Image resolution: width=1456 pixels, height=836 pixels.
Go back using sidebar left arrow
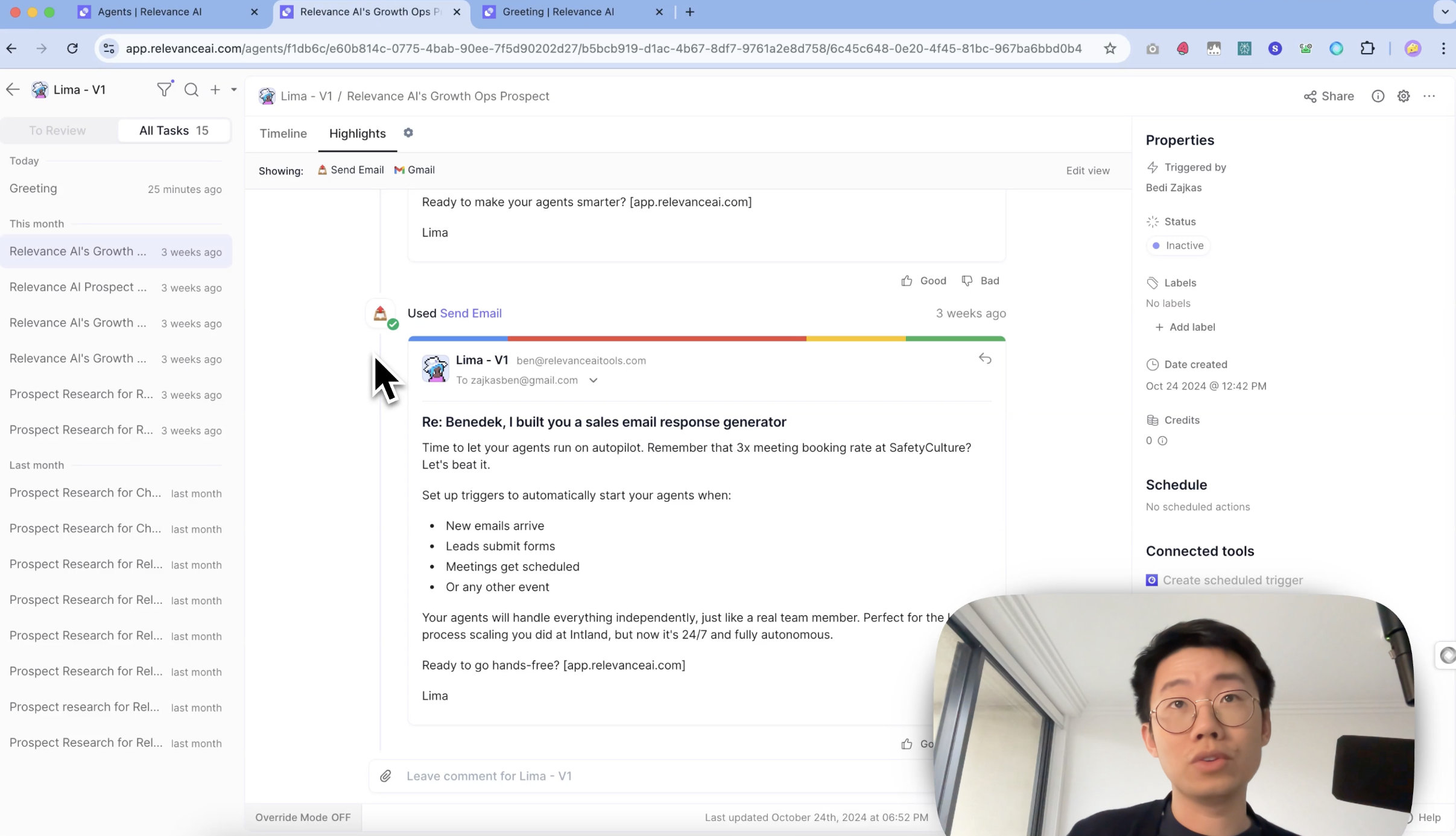(13, 89)
